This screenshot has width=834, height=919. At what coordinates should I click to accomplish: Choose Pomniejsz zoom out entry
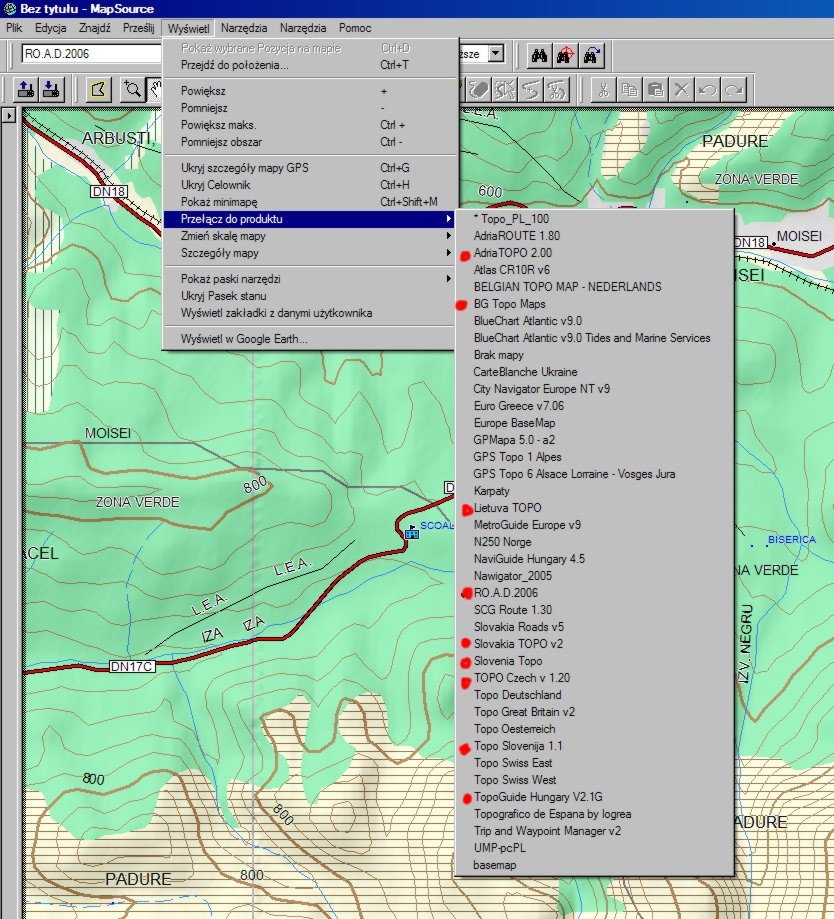click(x=309, y=108)
